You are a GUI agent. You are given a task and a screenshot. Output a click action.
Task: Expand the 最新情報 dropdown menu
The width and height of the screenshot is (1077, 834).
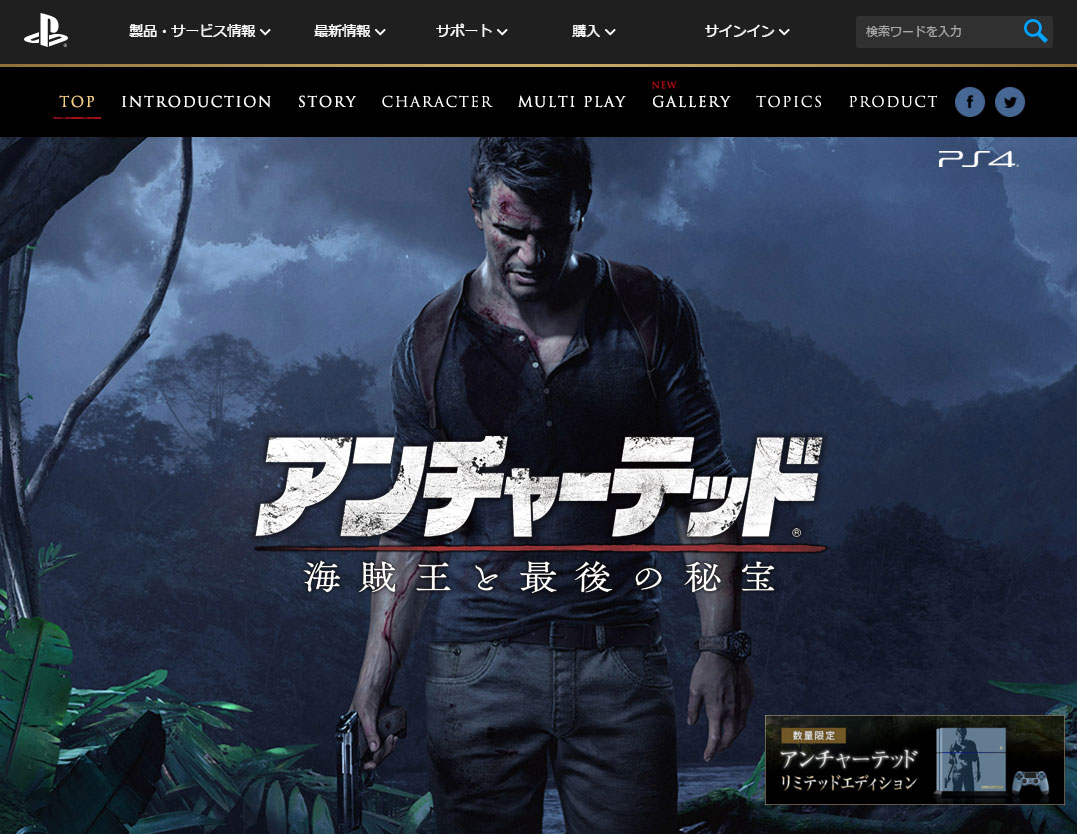coord(349,31)
